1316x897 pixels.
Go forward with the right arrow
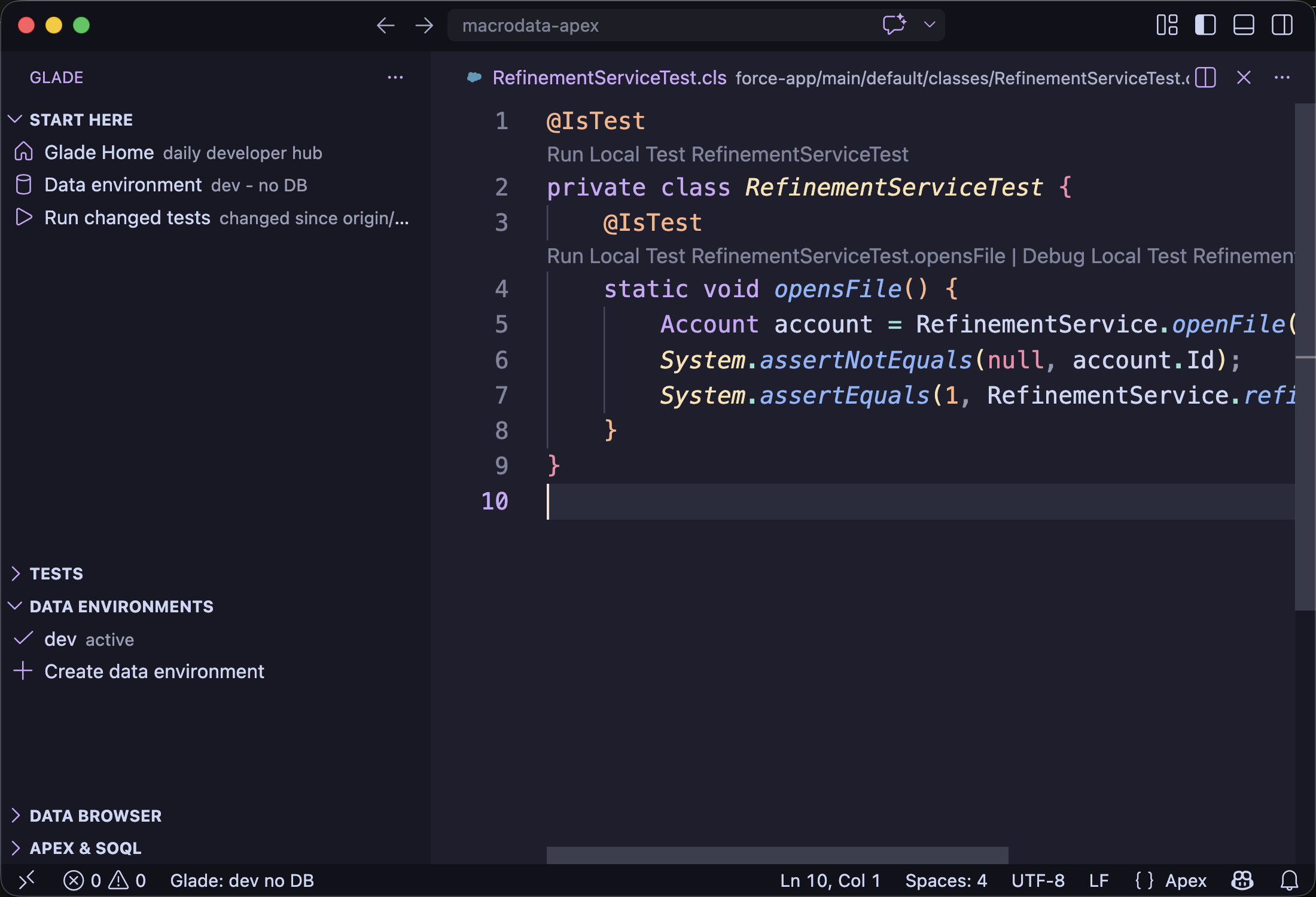tap(424, 25)
